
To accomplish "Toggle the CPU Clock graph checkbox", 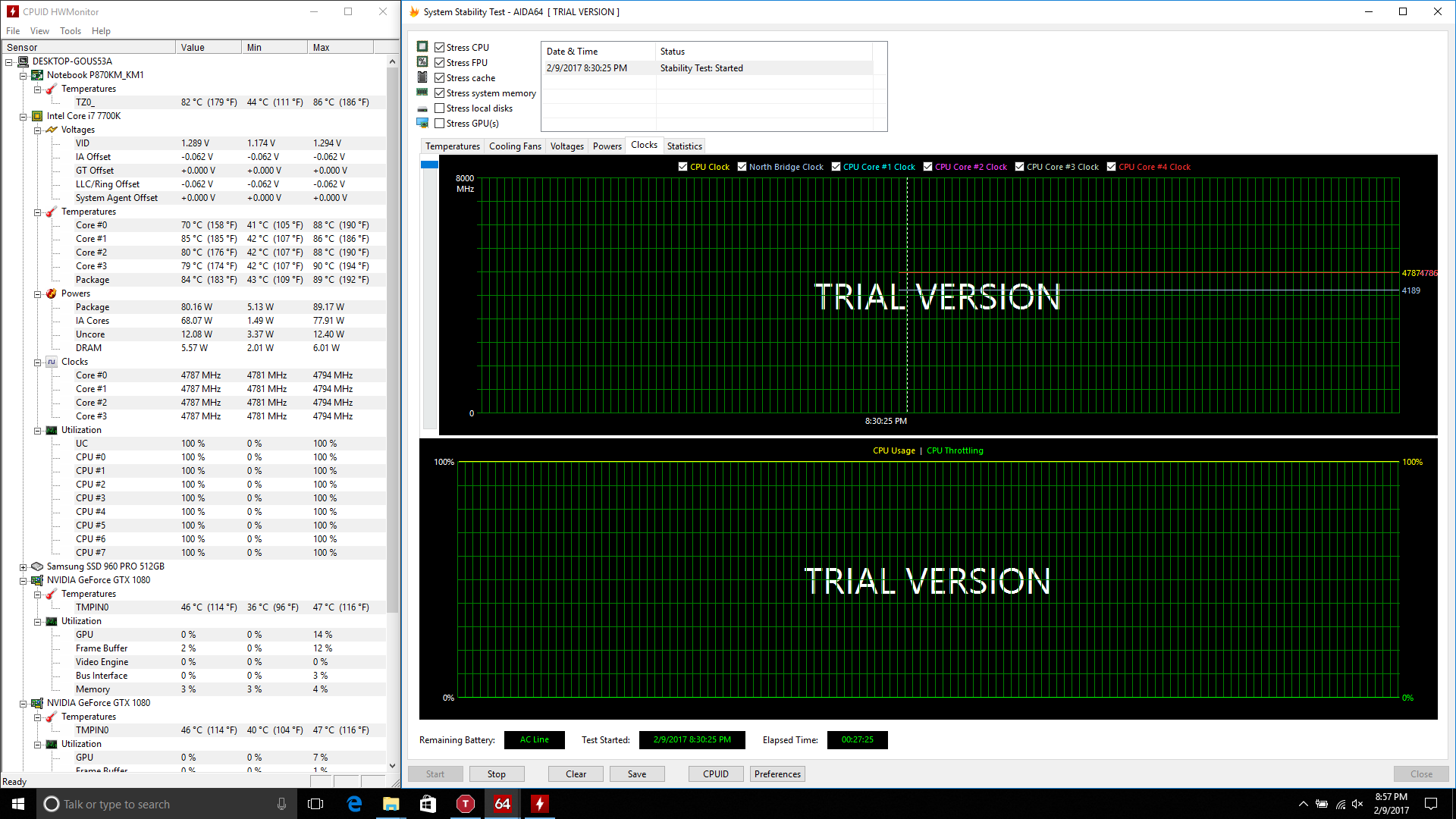I will click(682, 167).
